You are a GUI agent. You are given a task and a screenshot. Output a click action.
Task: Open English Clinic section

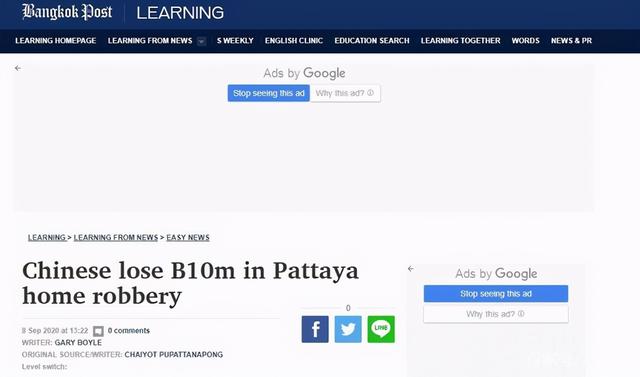click(x=294, y=41)
